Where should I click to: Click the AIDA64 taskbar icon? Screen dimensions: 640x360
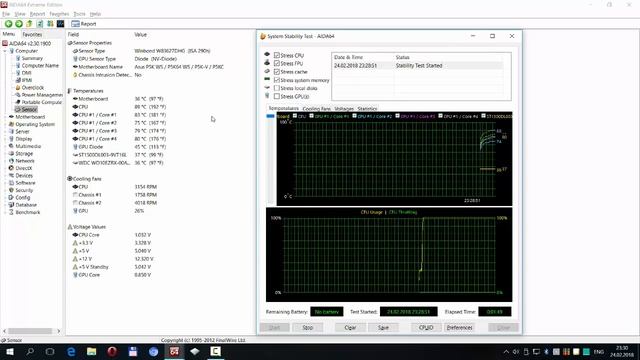[x=174, y=351]
